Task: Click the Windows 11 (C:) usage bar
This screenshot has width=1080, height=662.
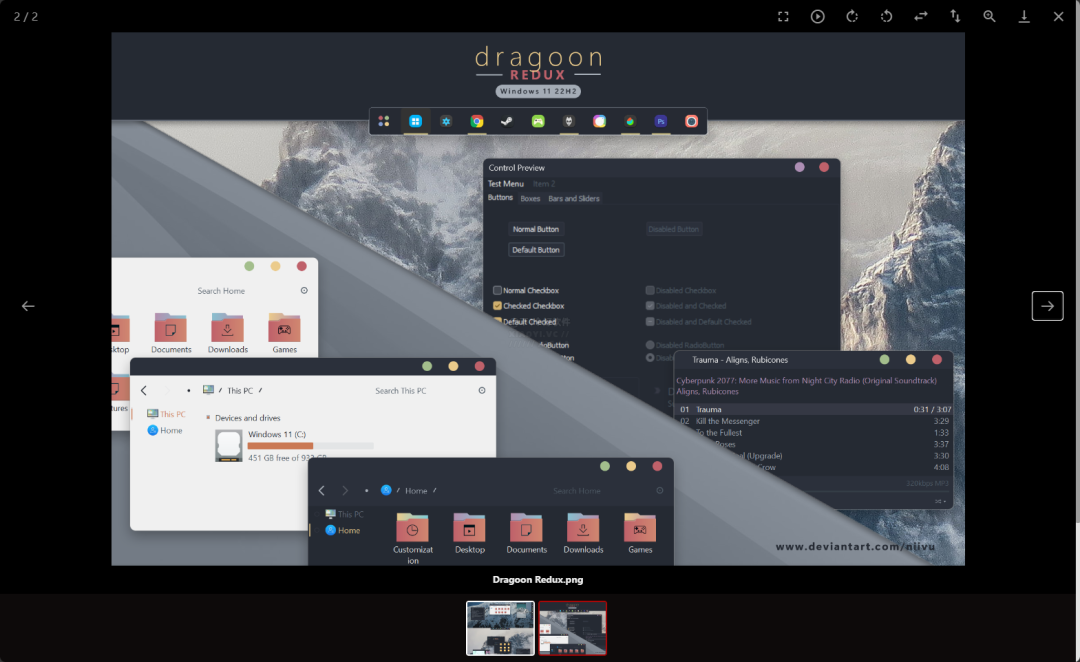Action: [x=310, y=446]
